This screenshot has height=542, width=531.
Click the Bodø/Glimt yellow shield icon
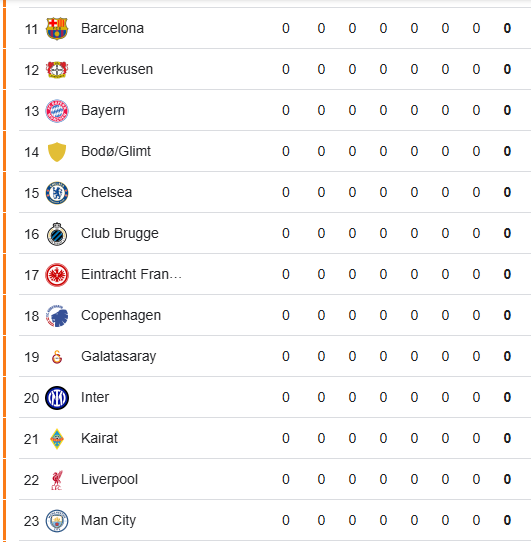pos(57,152)
